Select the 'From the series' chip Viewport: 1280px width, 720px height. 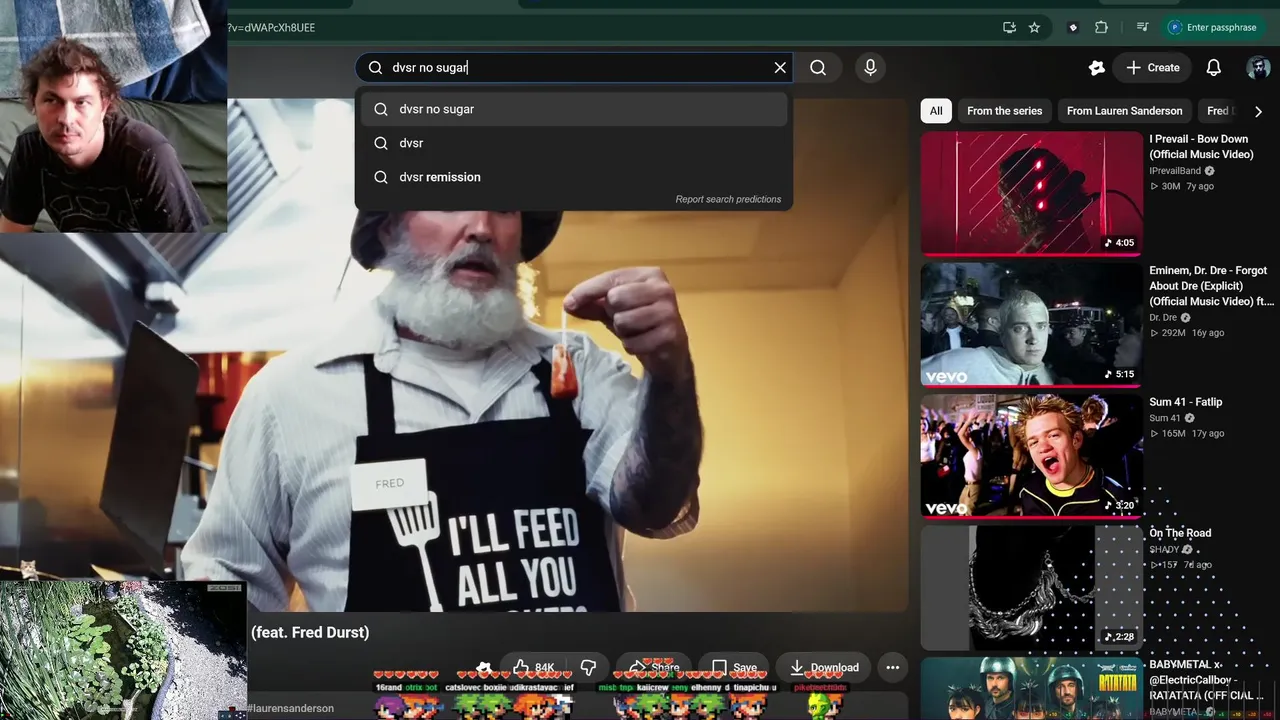tap(1004, 111)
